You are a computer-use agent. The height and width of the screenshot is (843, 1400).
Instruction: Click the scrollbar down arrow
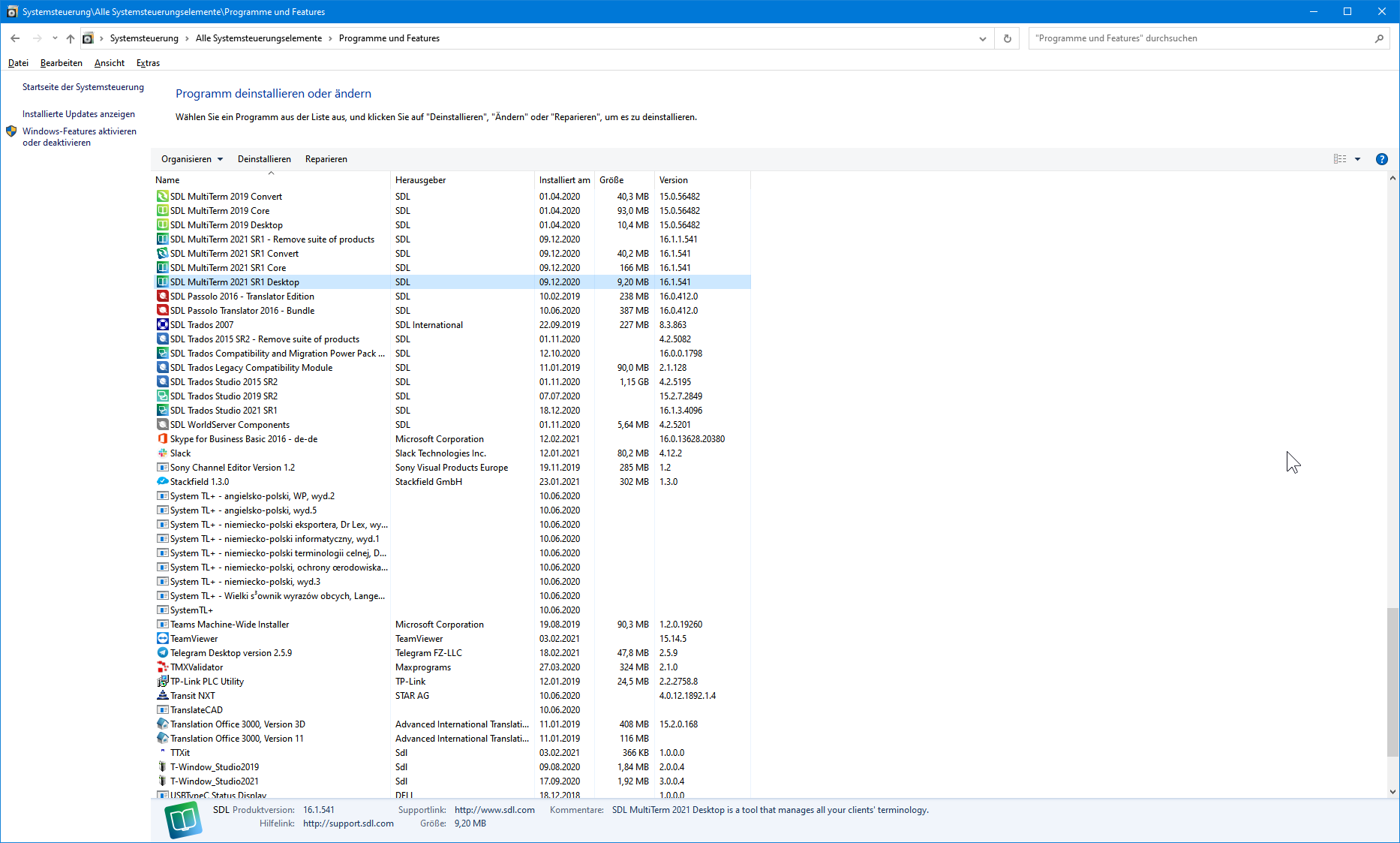click(x=1392, y=791)
